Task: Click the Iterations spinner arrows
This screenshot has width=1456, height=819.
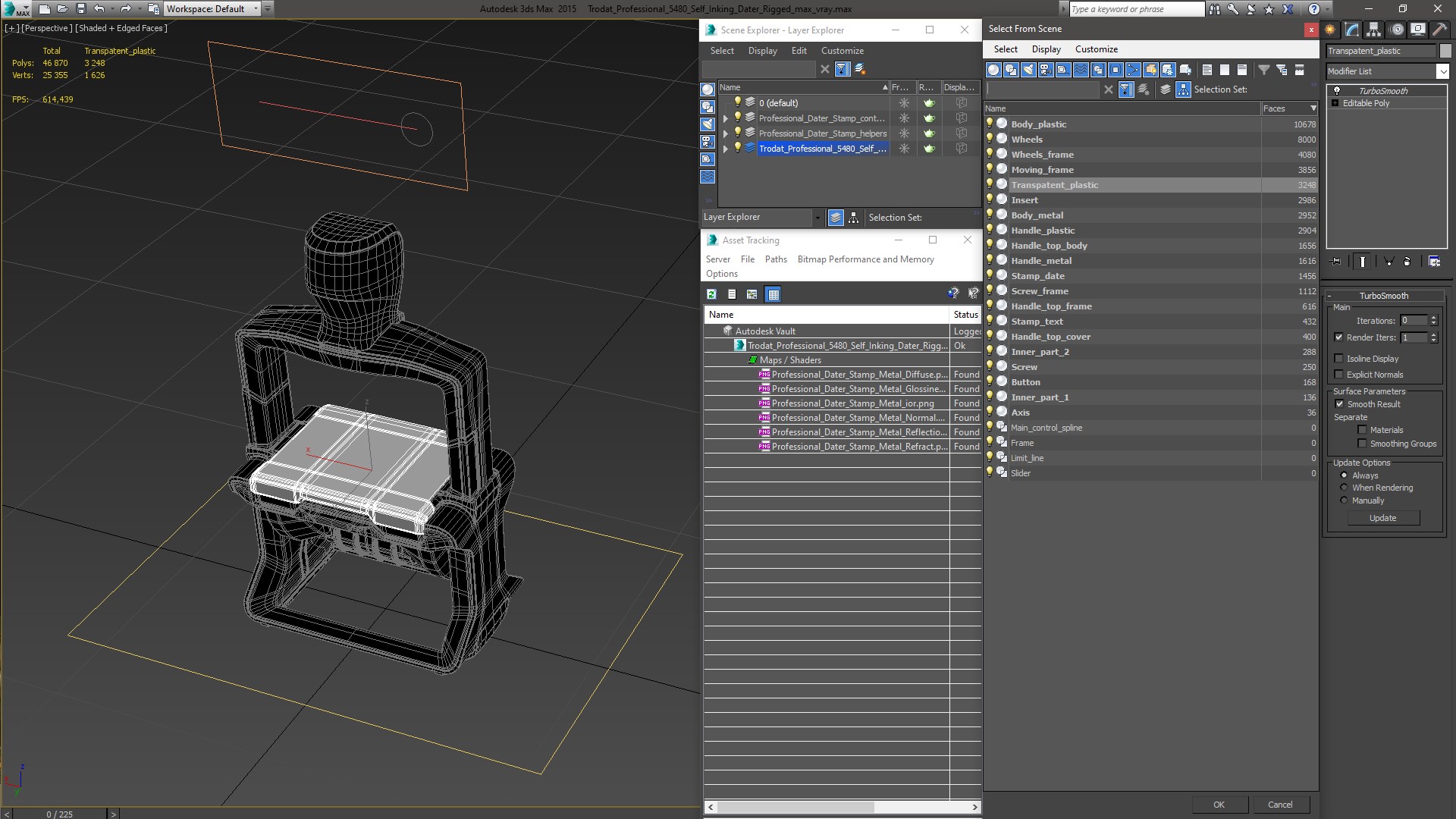Action: click(x=1433, y=321)
